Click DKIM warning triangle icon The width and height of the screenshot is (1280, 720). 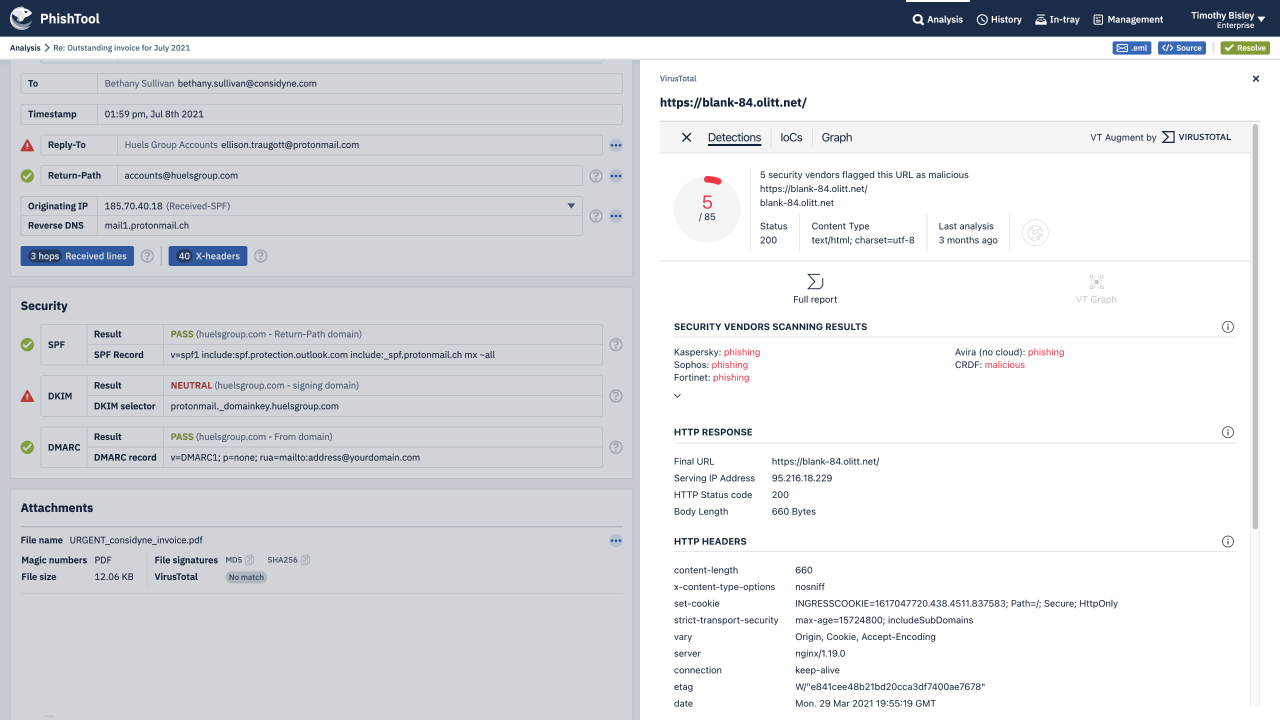28,396
